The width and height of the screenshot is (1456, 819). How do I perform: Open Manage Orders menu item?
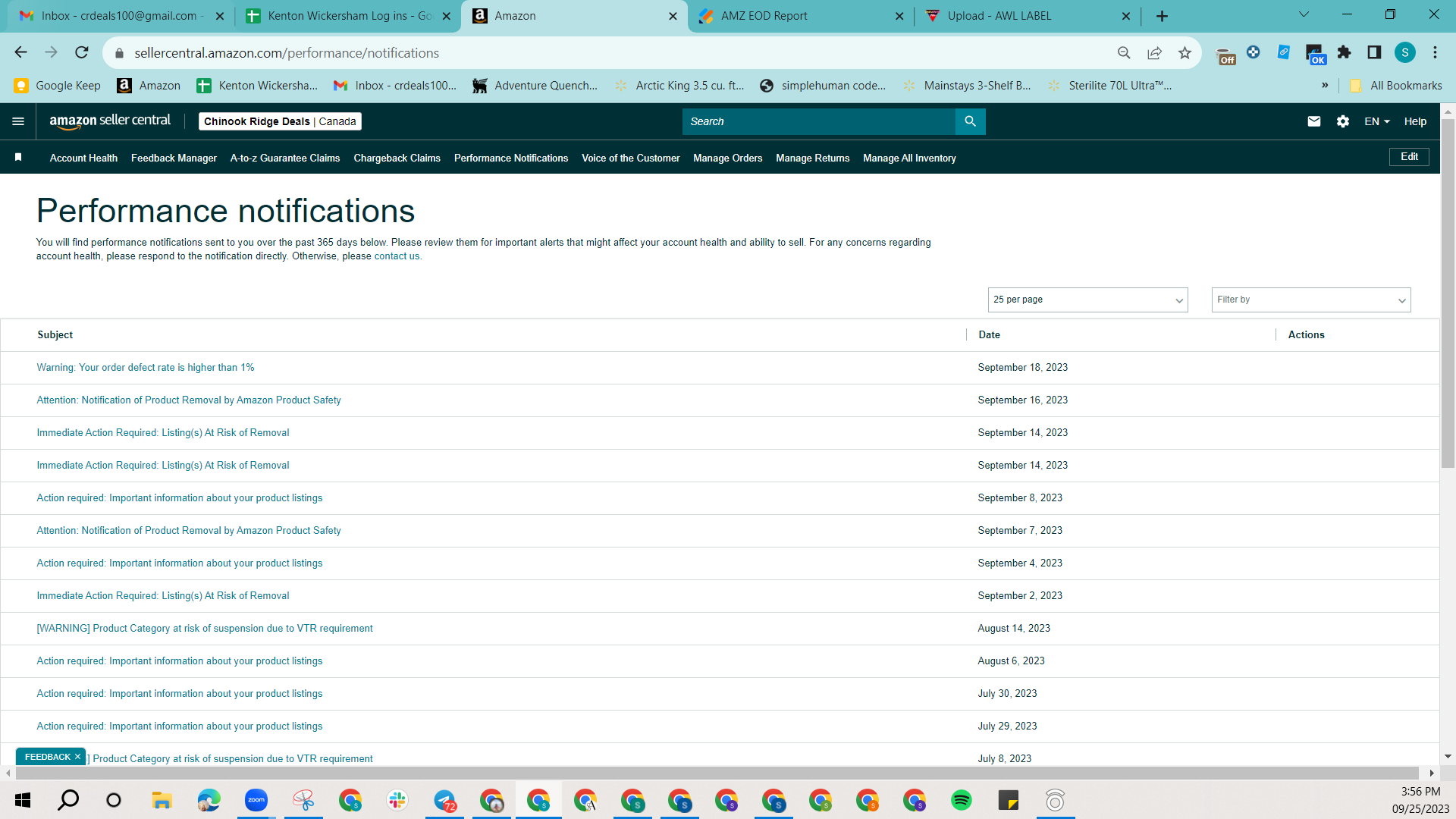(727, 158)
